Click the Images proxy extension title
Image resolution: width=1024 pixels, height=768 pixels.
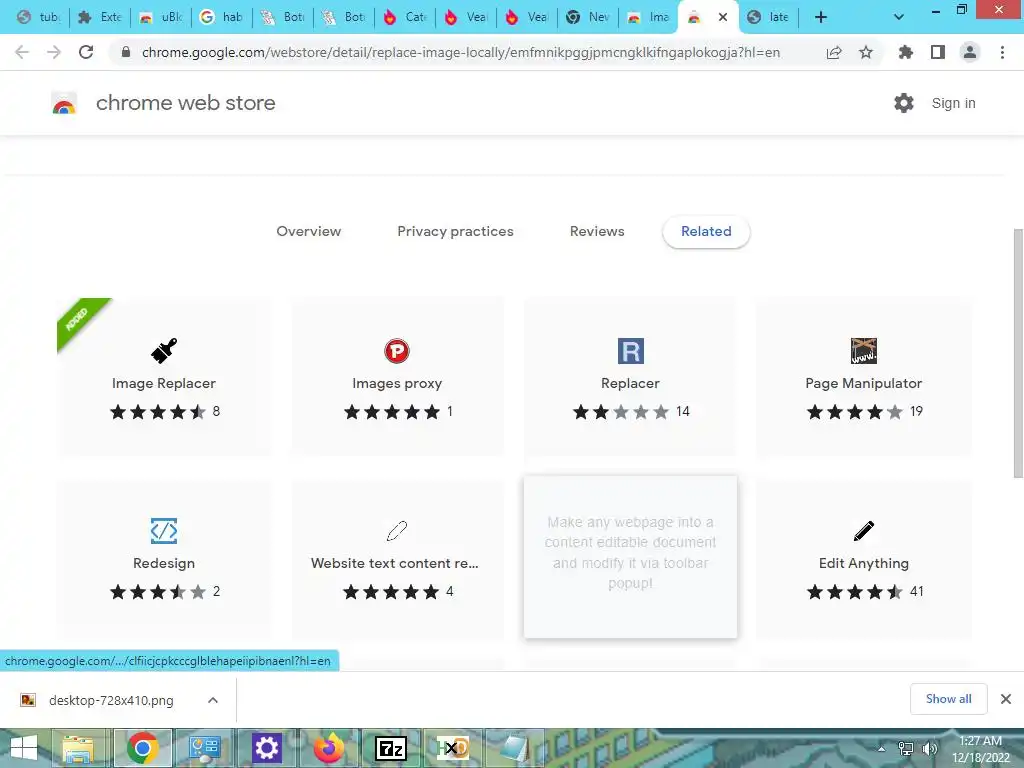click(397, 383)
